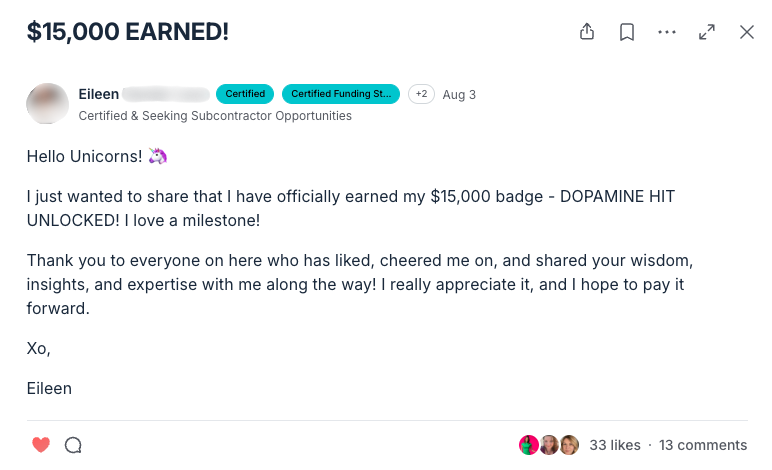The width and height of the screenshot is (772, 470).
Task: View the 13 comments
Action: click(703, 445)
